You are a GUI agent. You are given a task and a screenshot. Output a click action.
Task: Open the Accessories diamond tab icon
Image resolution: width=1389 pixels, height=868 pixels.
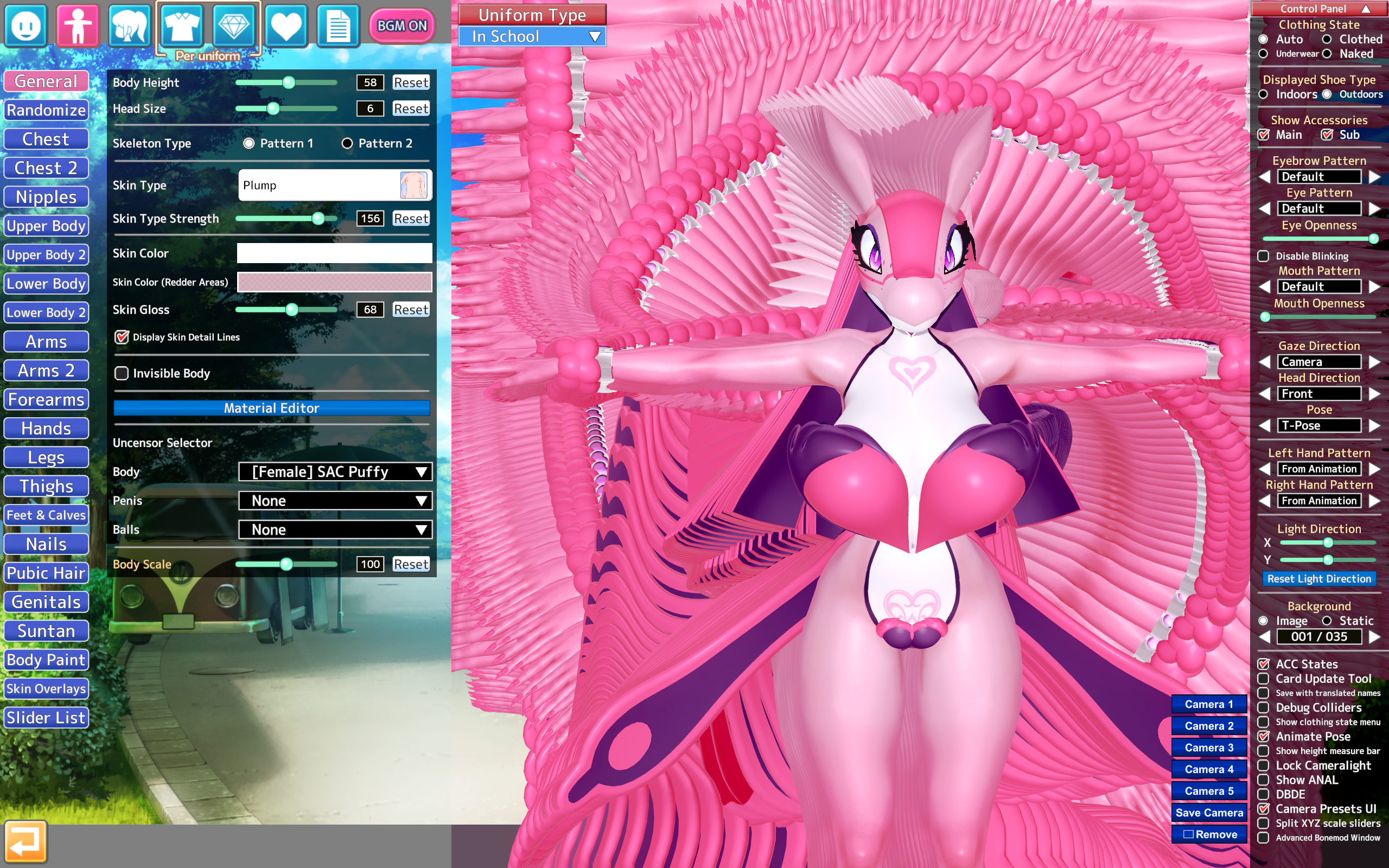234,26
